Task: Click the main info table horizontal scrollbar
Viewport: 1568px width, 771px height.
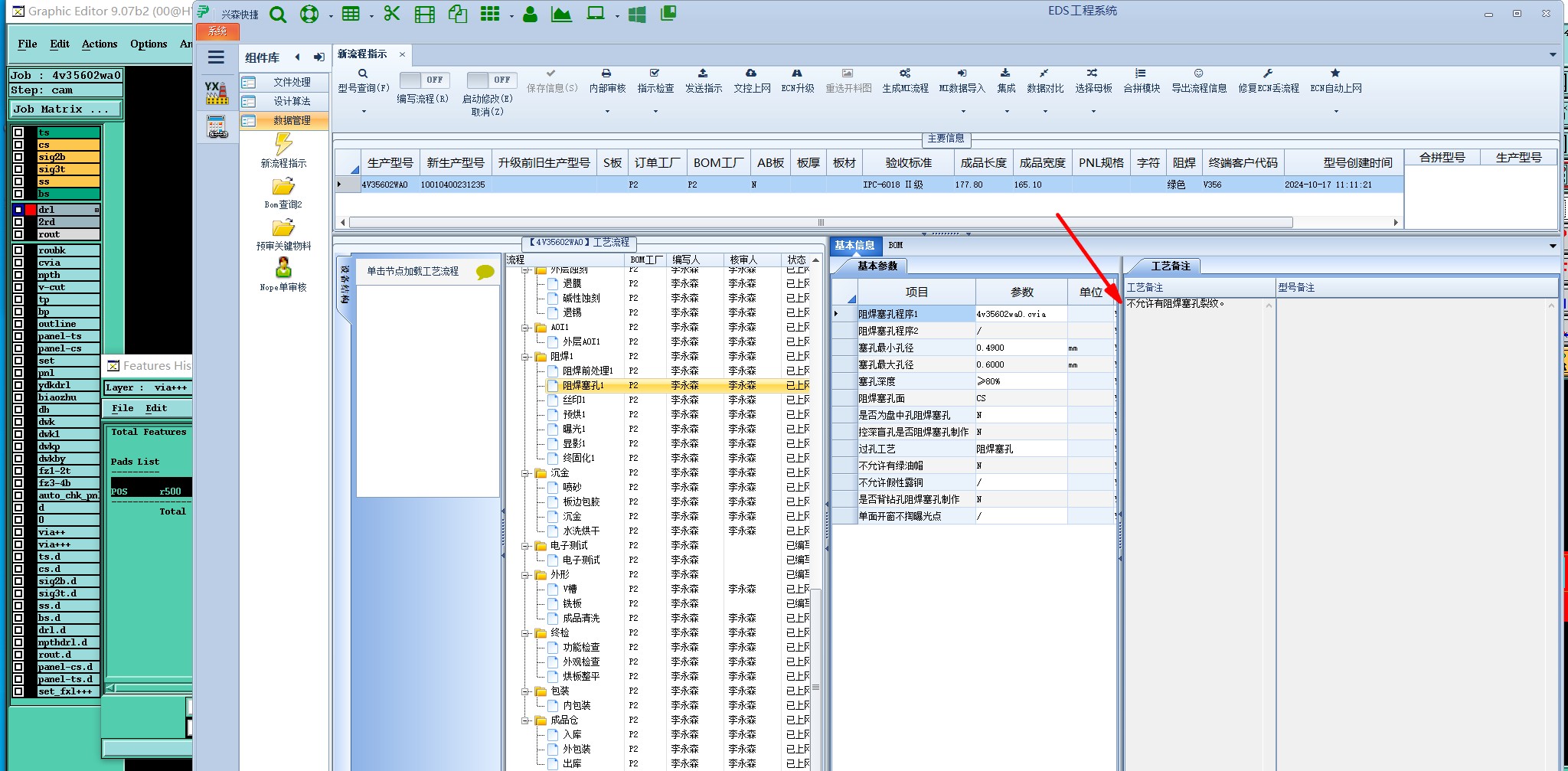Action: pyautogui.click(x=820, y=223)
